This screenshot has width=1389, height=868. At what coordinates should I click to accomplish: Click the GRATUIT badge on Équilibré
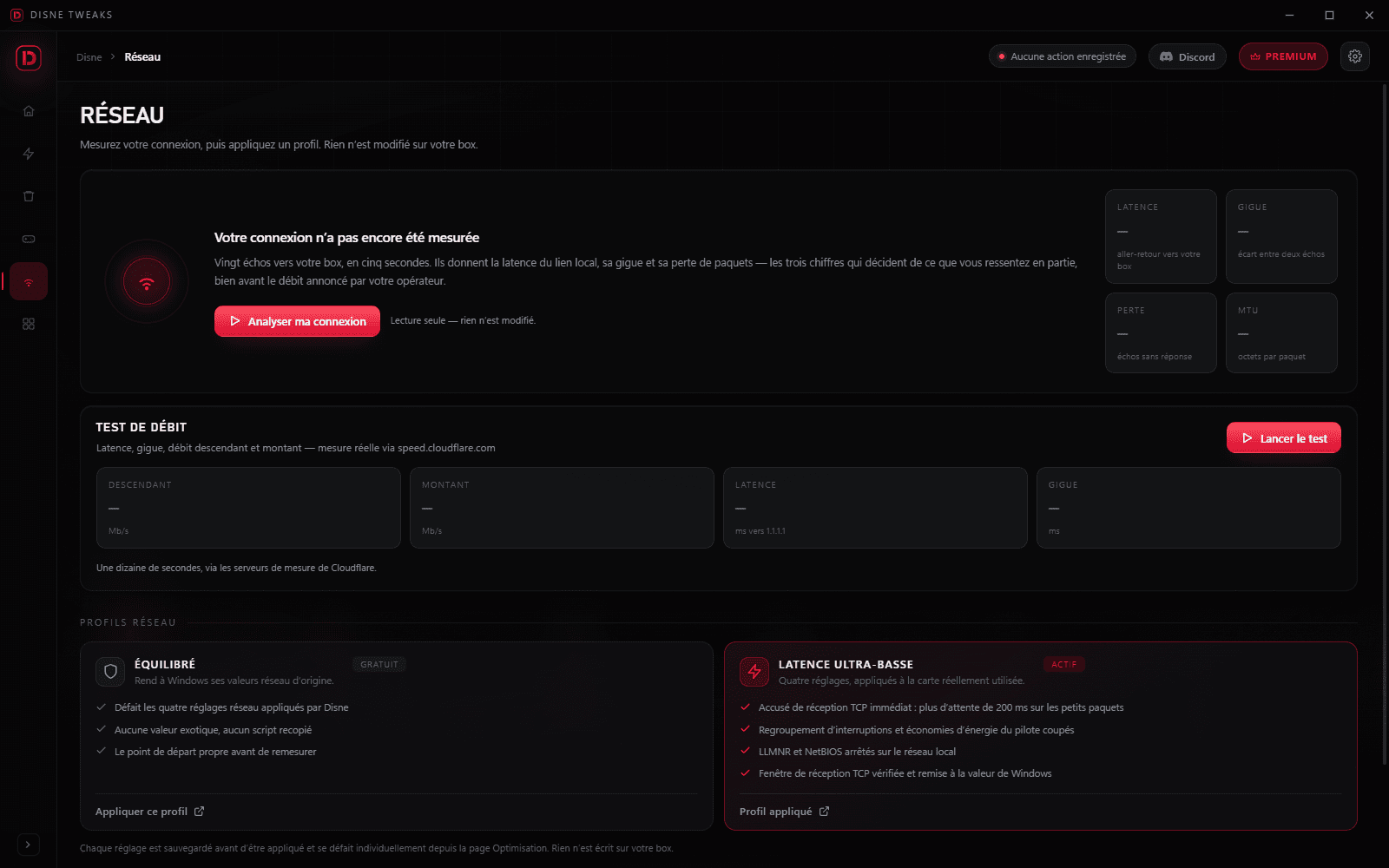tap(379, 665)
